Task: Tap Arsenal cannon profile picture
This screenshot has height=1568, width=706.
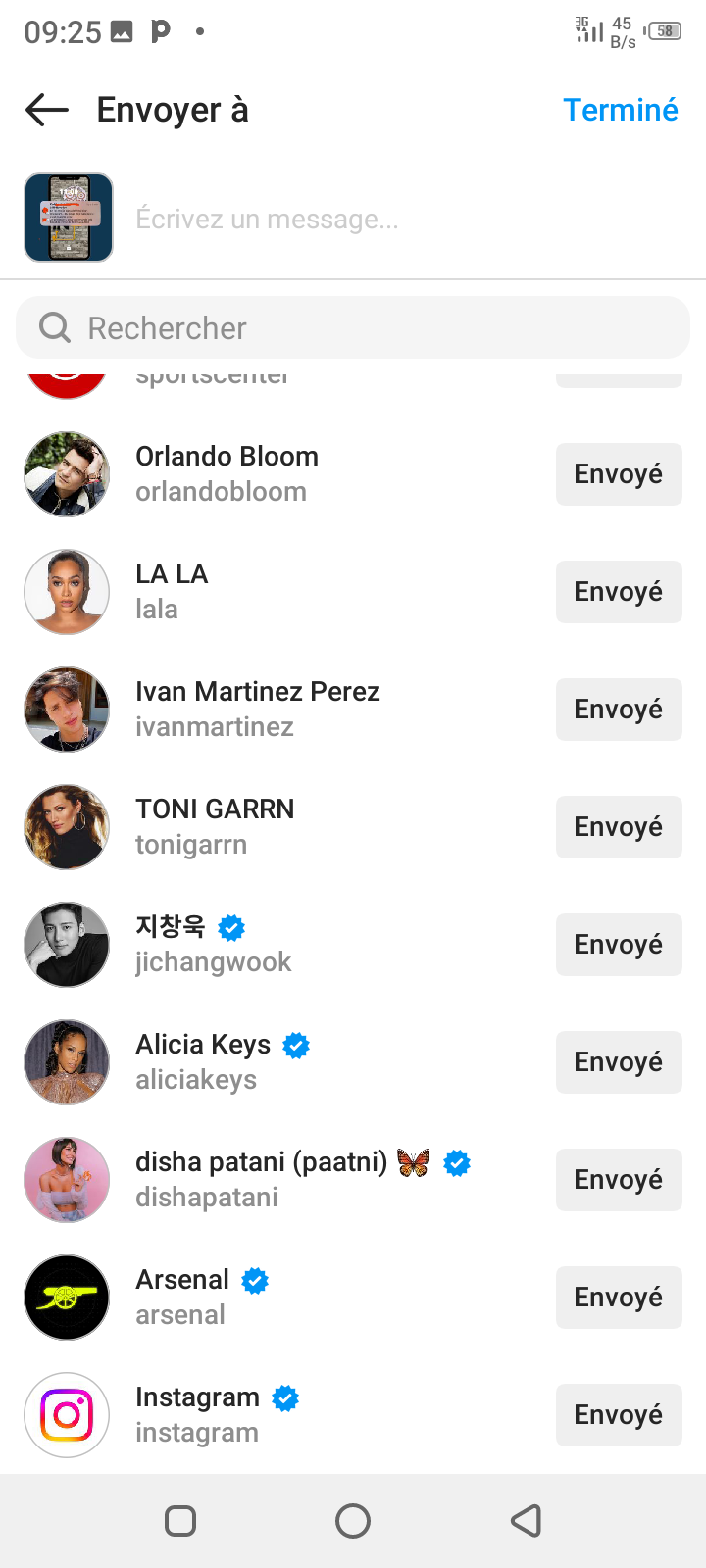Action: point(67,1297)
